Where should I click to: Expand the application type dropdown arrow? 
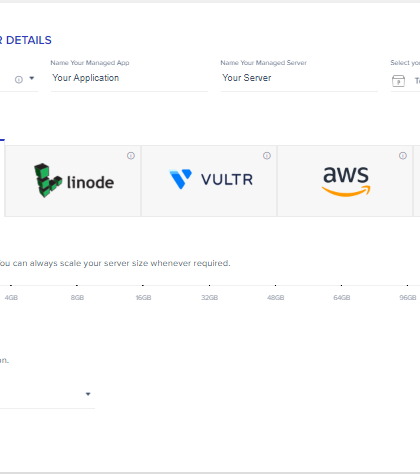[x=32, y=78]
